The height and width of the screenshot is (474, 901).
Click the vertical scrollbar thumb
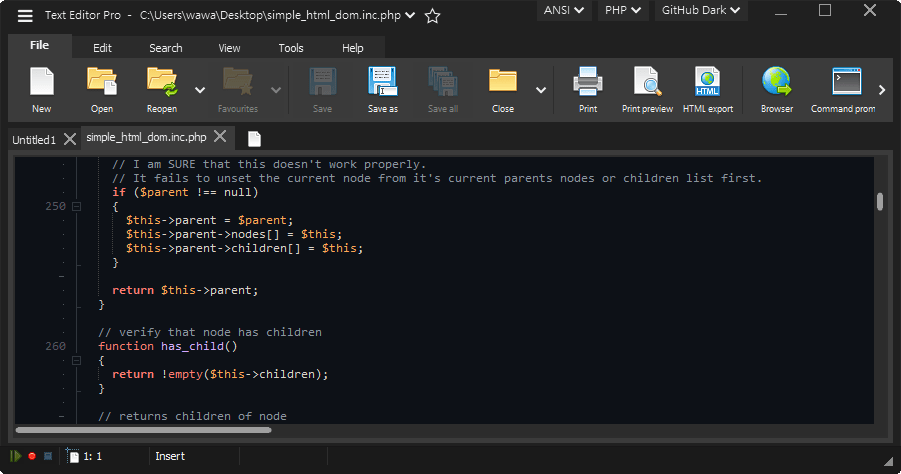(880, 202)
